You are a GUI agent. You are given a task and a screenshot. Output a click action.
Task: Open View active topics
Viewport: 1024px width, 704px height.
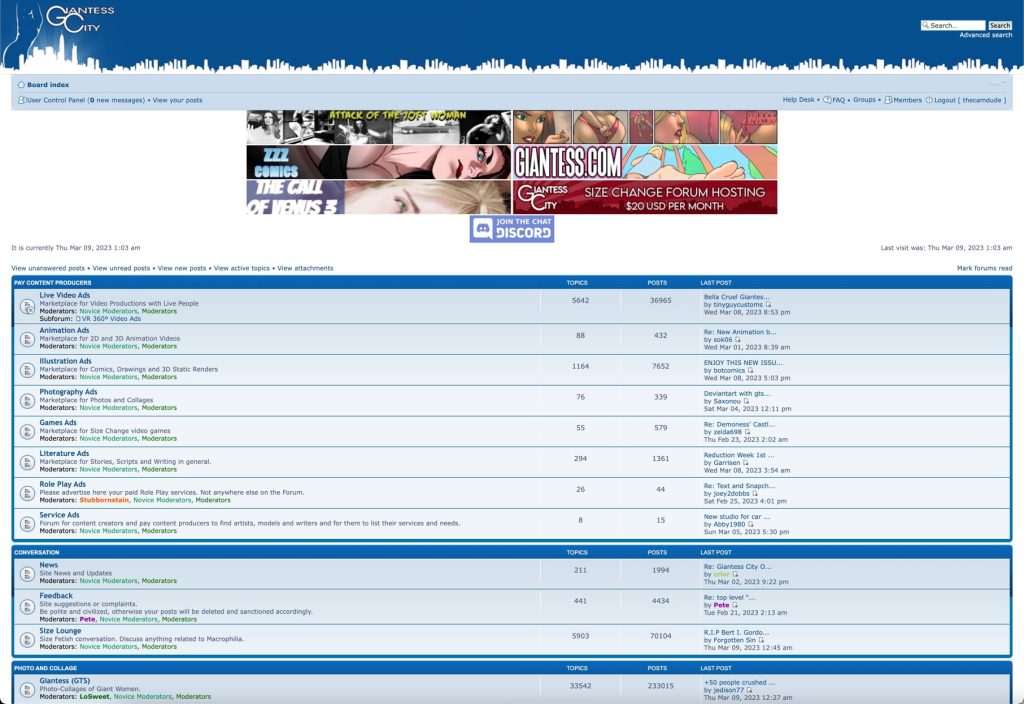242,268
